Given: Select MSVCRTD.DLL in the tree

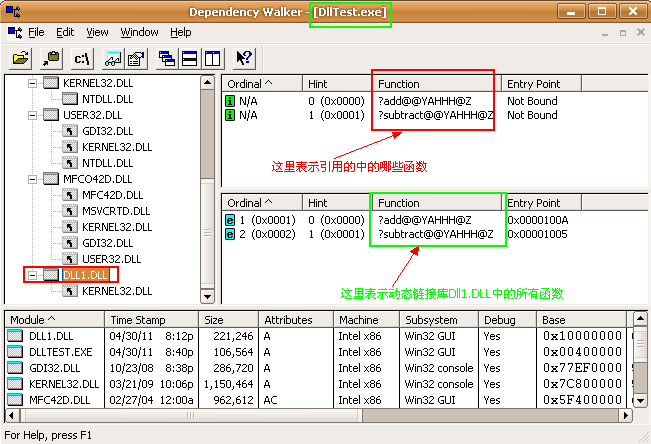Looking at the screenshot, I should click(x=116, y=211).
